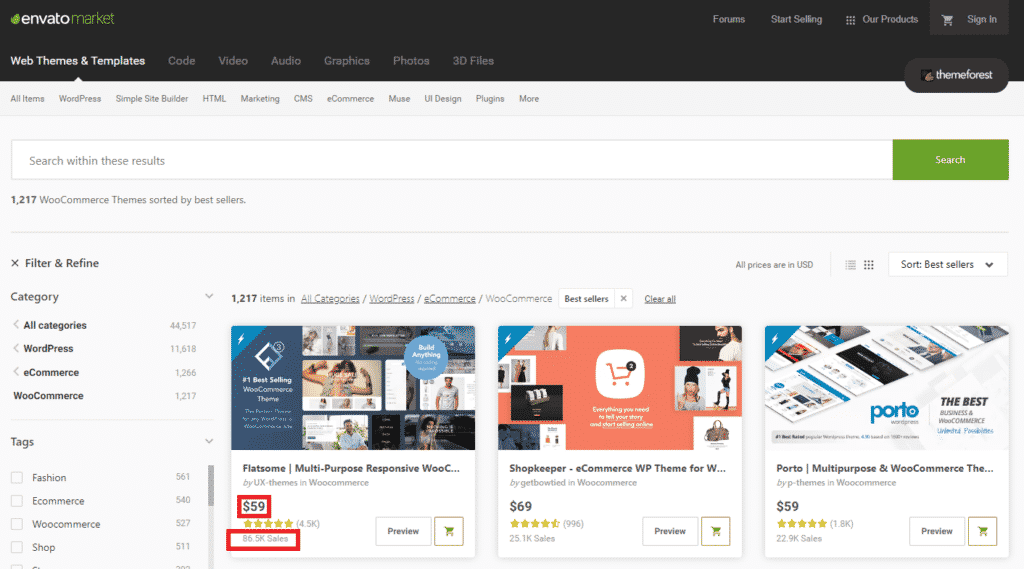Select Muse submenu item
Screen dimensions: 1024x569
pos(399,99)
